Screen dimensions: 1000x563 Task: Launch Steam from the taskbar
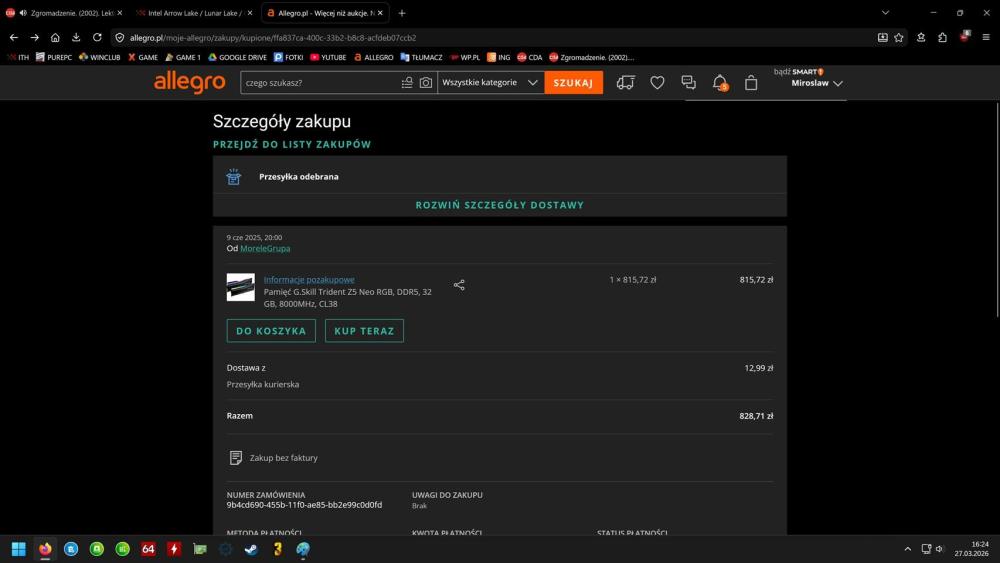(251, 549)
